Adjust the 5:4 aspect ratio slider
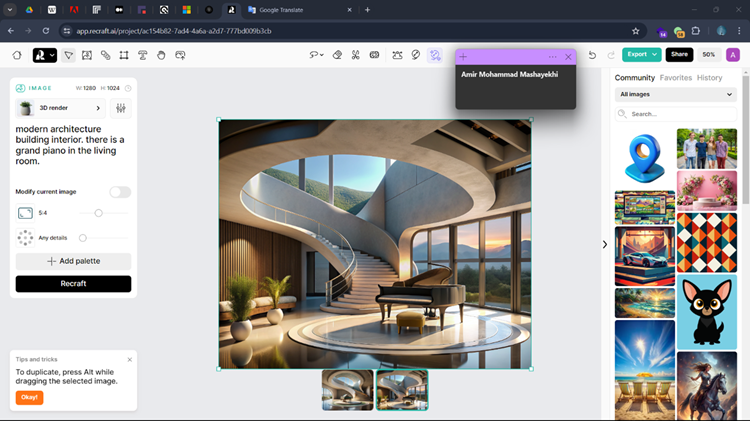This screenshot has height=421, width=750. click(99, 213)
